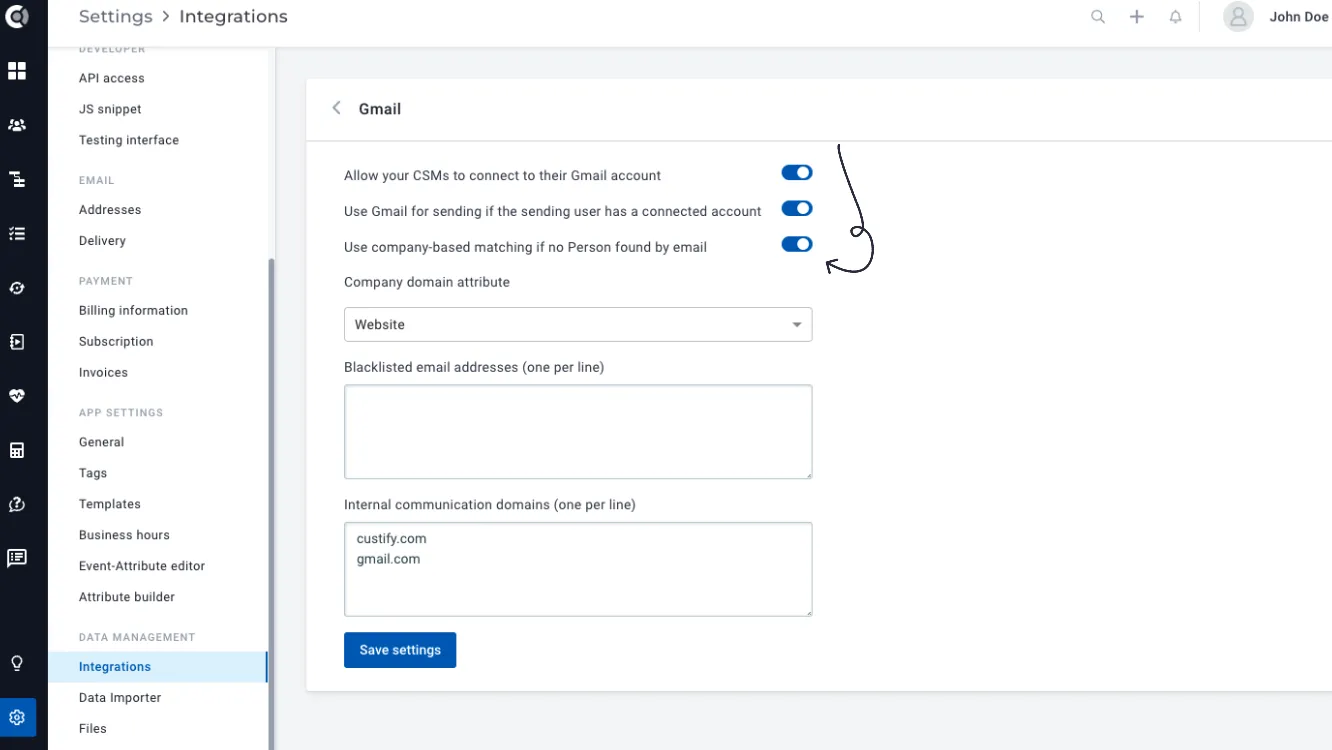1332x750 pixels.
Task: Click the question mark icon in left rail
Action: (17, 504)
